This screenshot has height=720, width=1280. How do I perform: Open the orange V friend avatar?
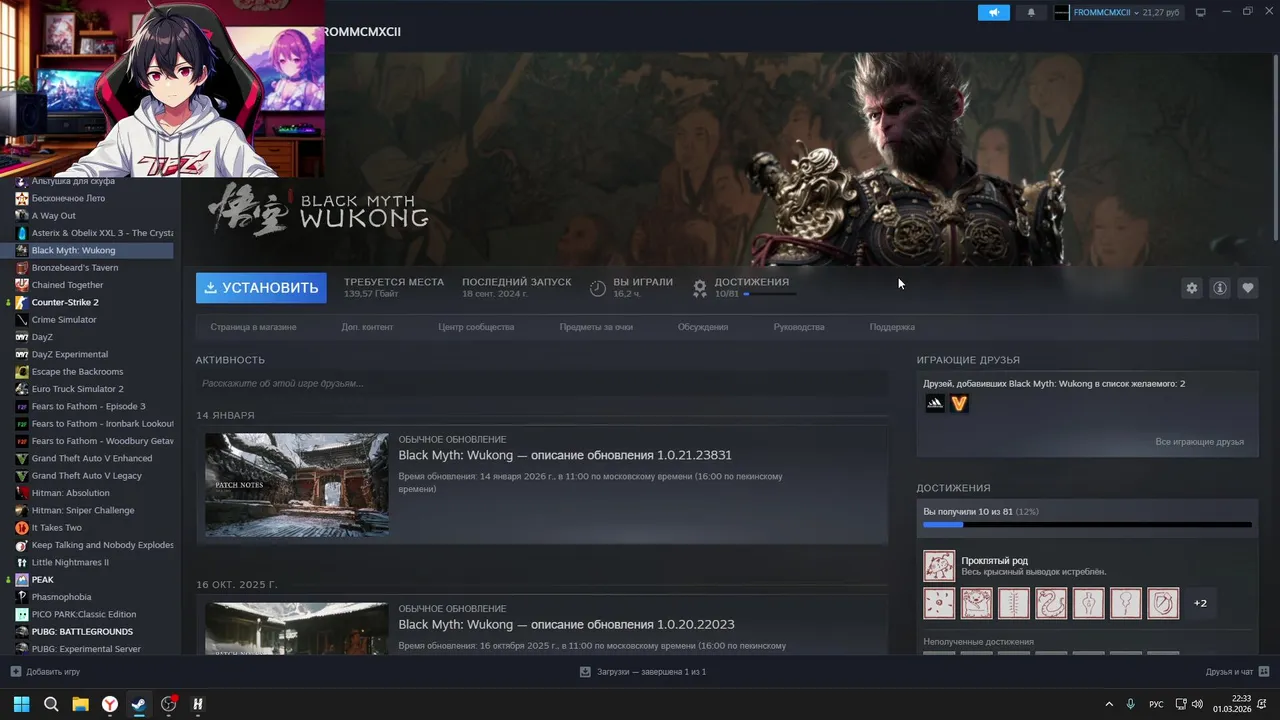tap(959, 403)
